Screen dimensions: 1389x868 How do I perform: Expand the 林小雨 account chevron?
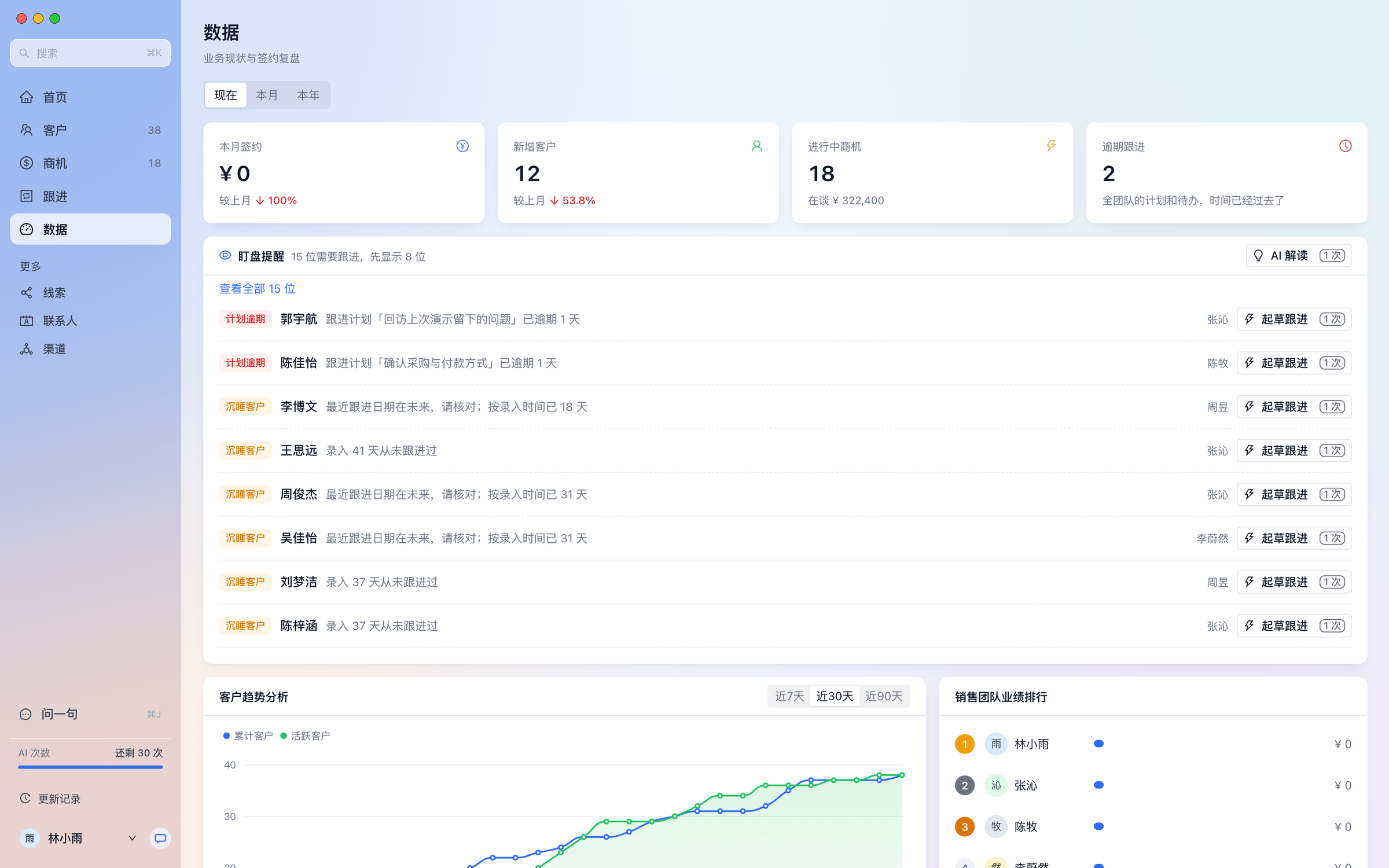pyautogui.click(x=132, y=838)
